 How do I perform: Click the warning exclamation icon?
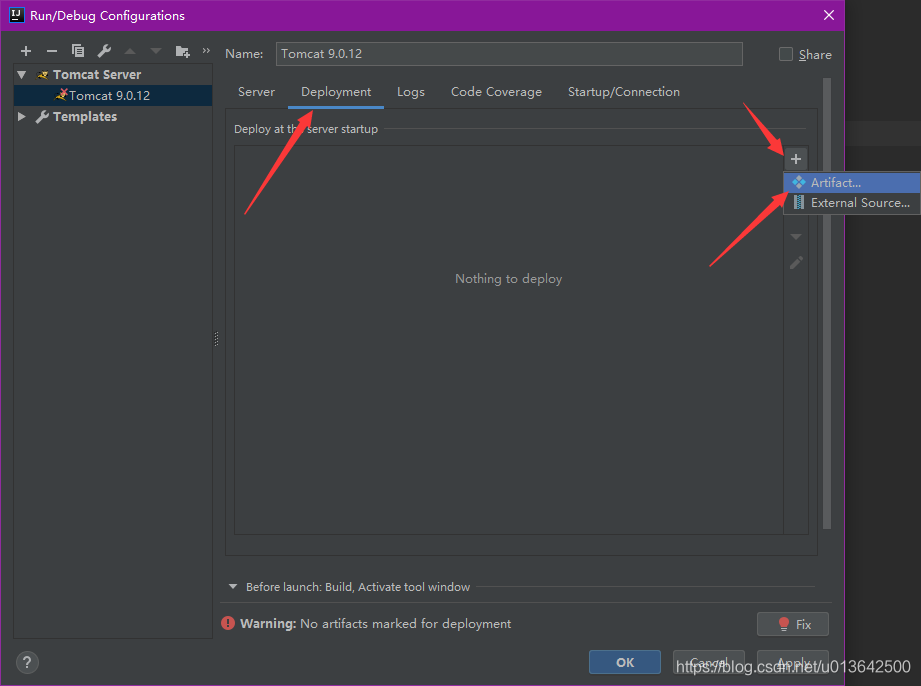[228, 623]
